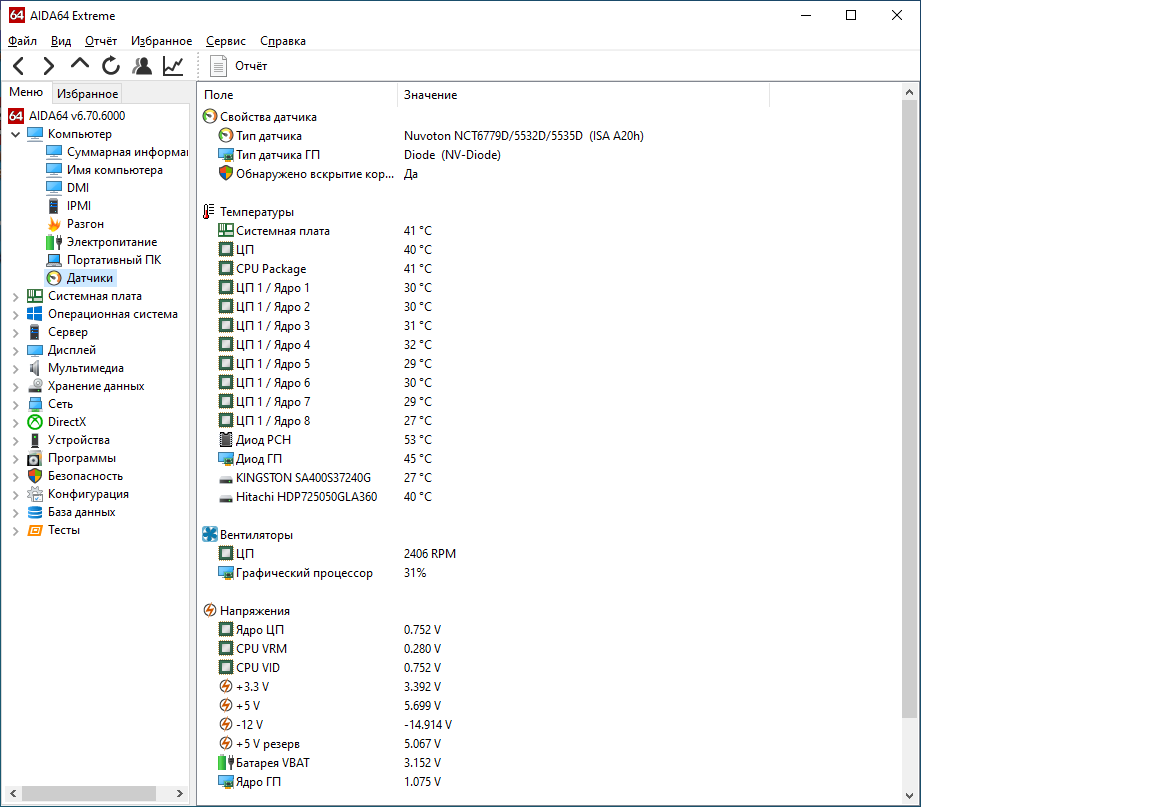Click the Температуры thermometer group icon
Screen dimensions: 1152x807
pos(209,212)
